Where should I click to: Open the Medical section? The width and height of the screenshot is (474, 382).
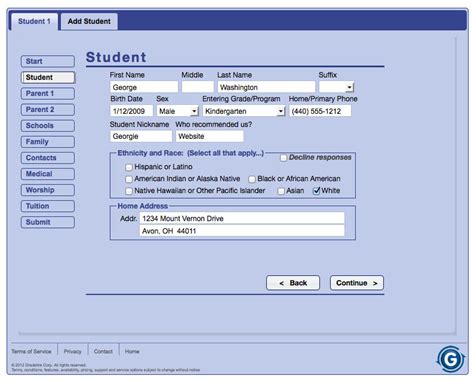tap(48, 174)
